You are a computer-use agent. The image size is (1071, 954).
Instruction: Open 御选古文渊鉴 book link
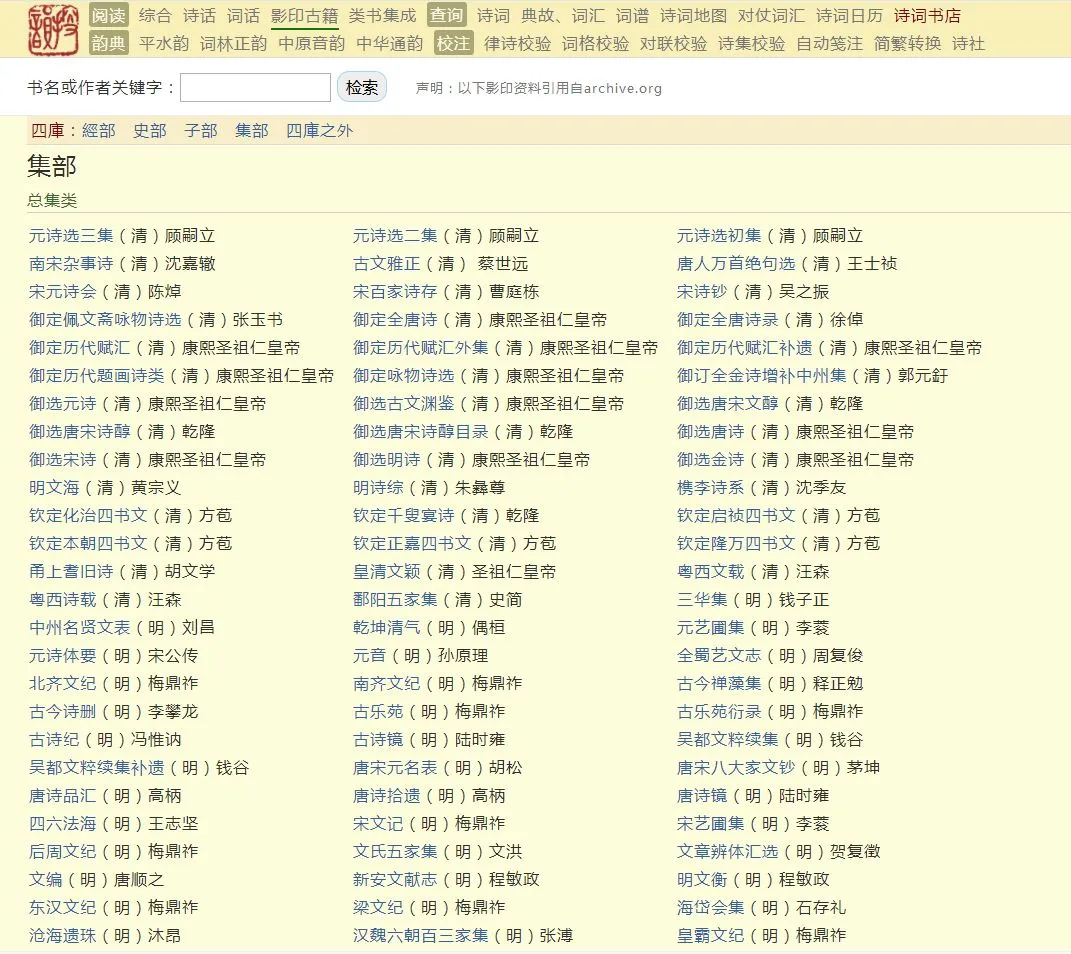click(x=404, y=404)
